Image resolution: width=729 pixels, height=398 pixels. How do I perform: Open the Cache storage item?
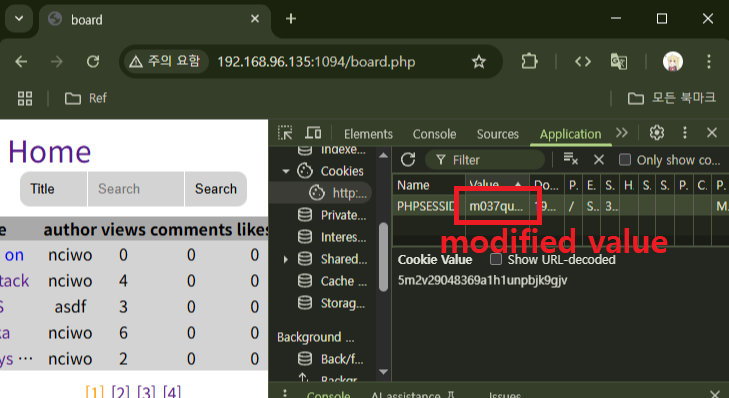tap(343, 281)
